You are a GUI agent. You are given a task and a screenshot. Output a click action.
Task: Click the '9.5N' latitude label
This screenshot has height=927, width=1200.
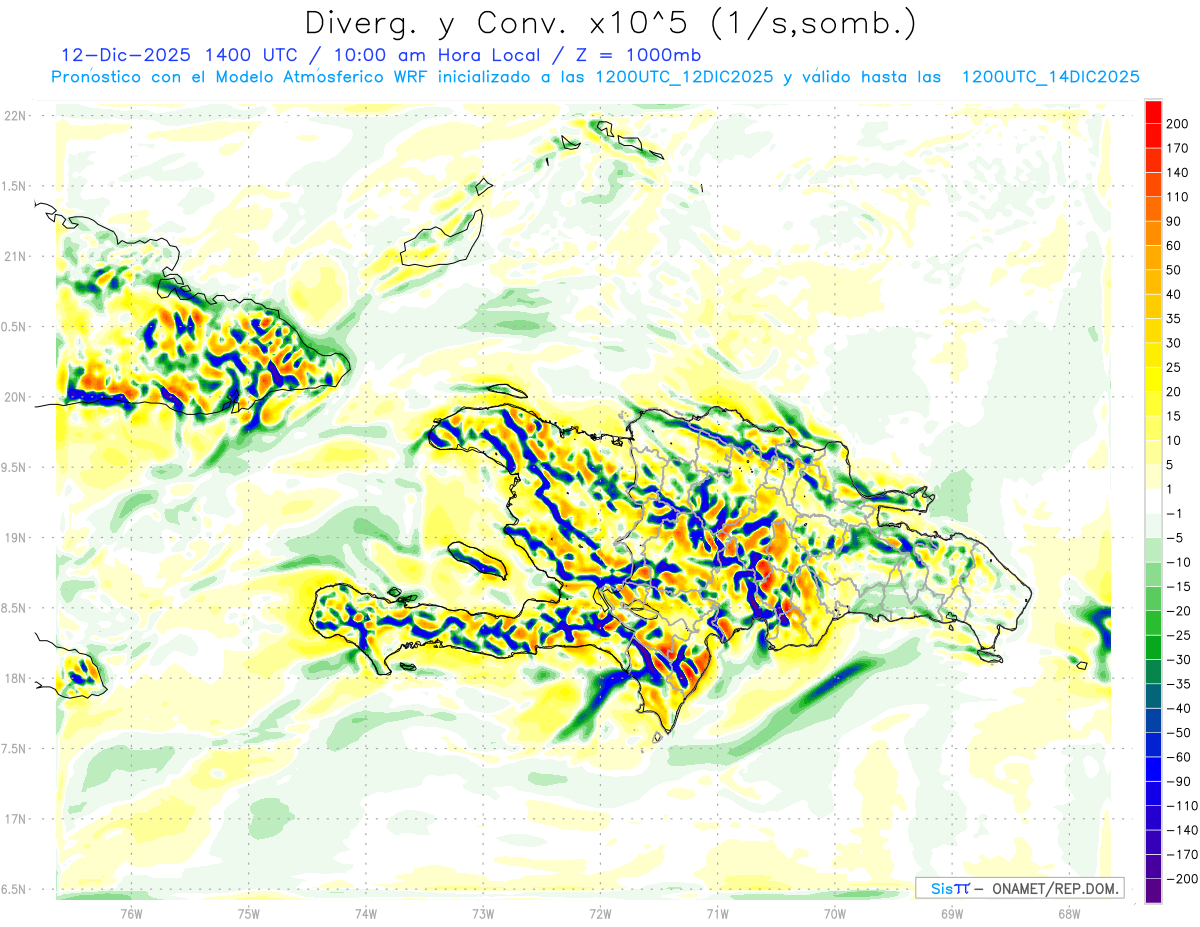click(13, 467)
